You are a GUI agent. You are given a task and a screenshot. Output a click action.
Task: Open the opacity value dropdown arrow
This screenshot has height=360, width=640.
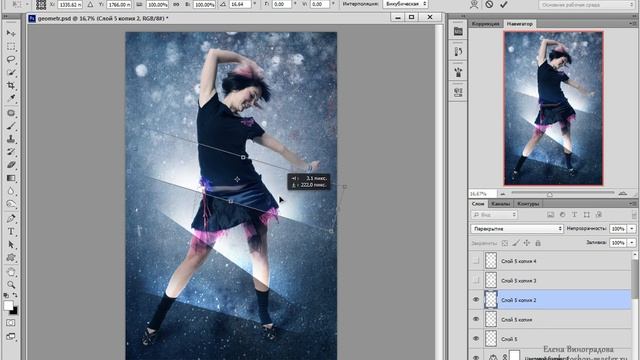click(632, 229)
